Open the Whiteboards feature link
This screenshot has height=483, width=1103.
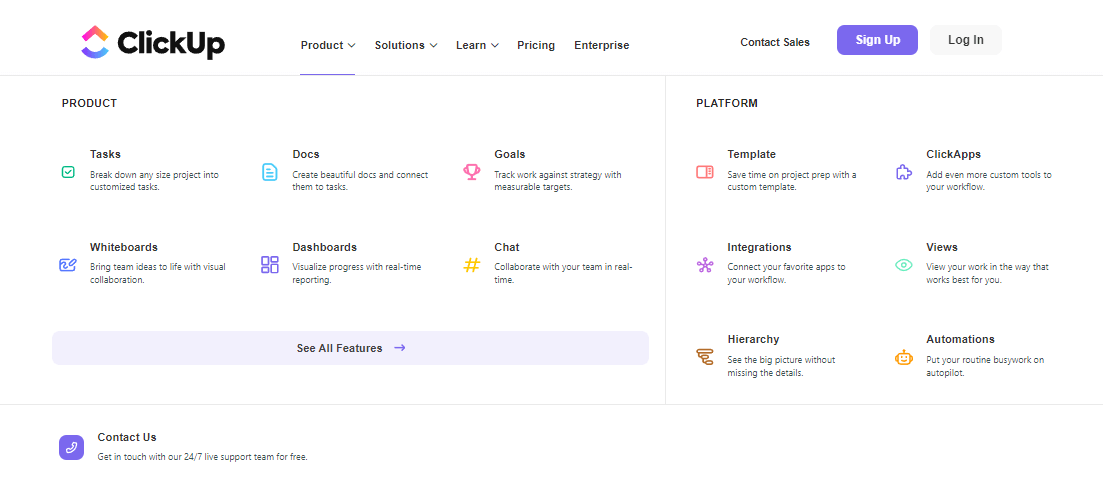coord(124,247)
